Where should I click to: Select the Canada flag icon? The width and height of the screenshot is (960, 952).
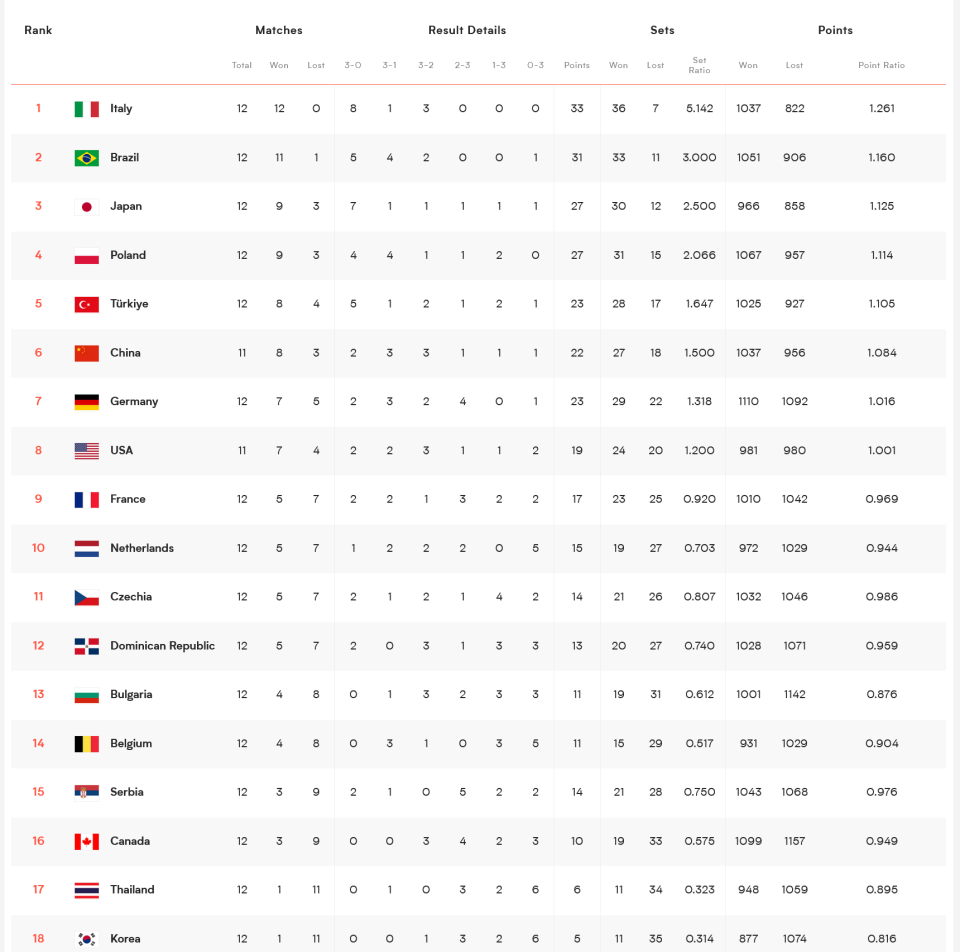pyautogui.click(x=86, y=842)
